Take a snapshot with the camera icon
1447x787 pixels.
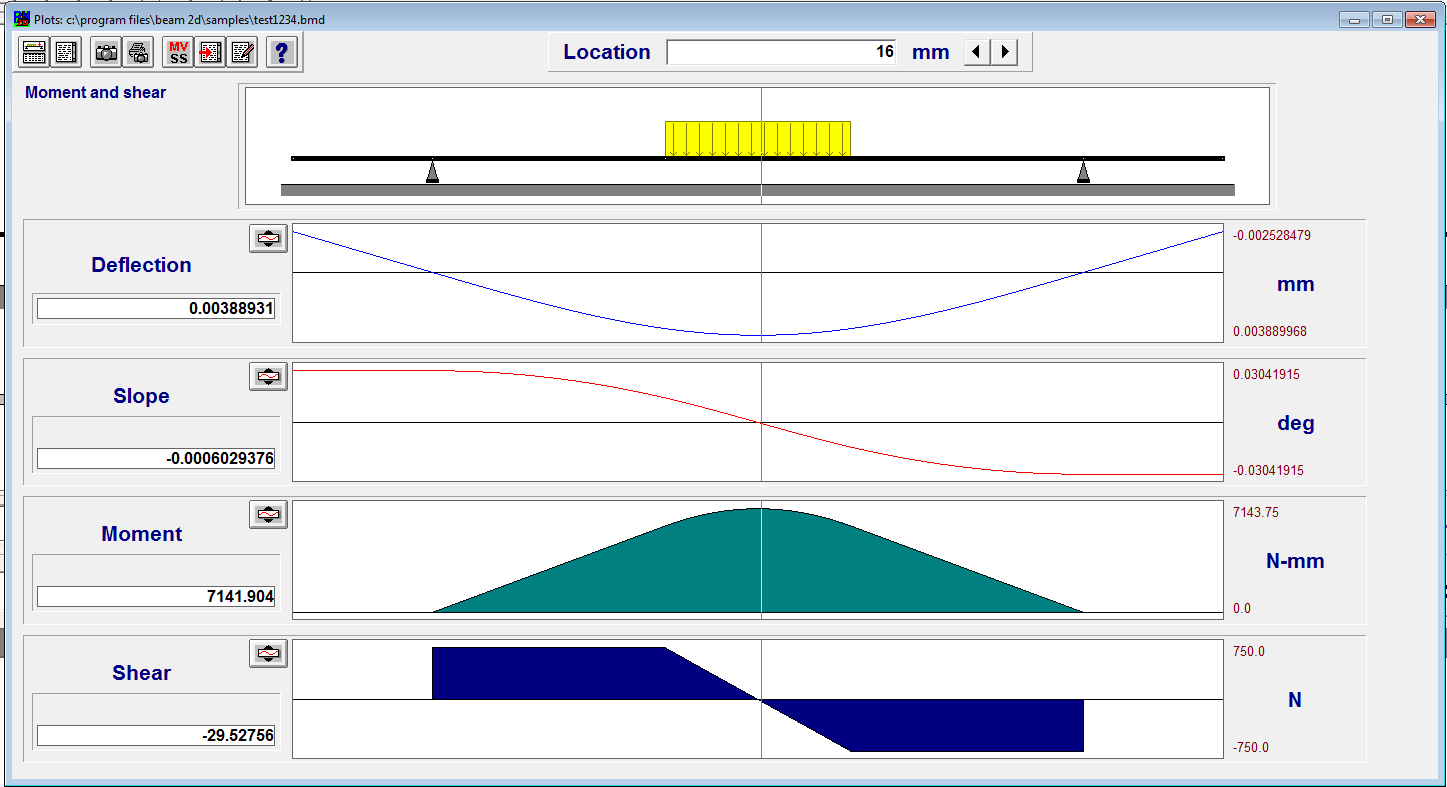point(105,52)
